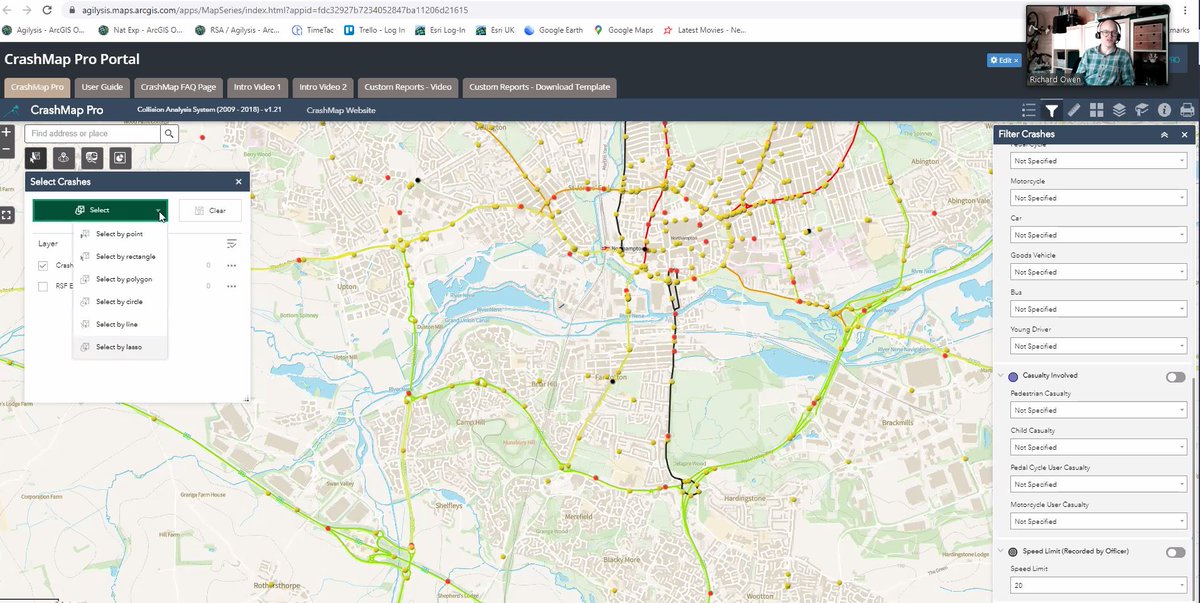
Task: Open RSF layer more options ellipsis
Action: [x=231, y=286]
